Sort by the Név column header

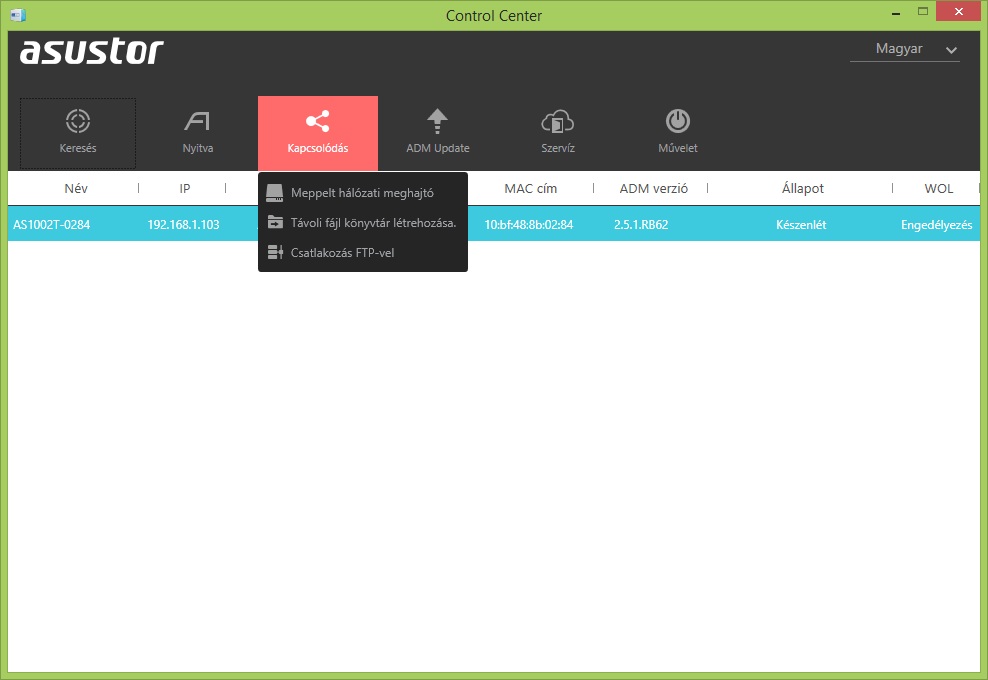point(76,188)
